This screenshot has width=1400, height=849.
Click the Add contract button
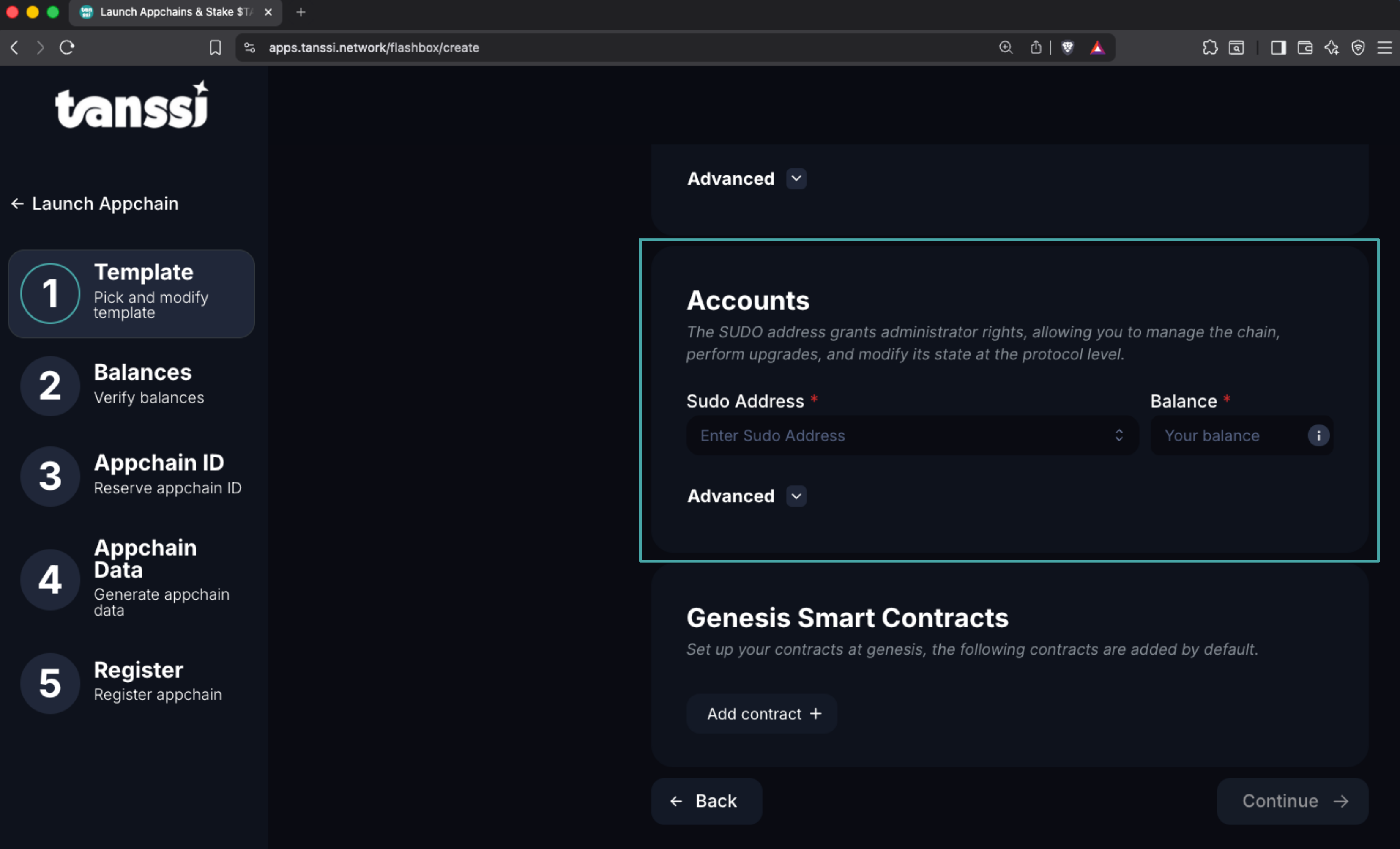(761, 714)
